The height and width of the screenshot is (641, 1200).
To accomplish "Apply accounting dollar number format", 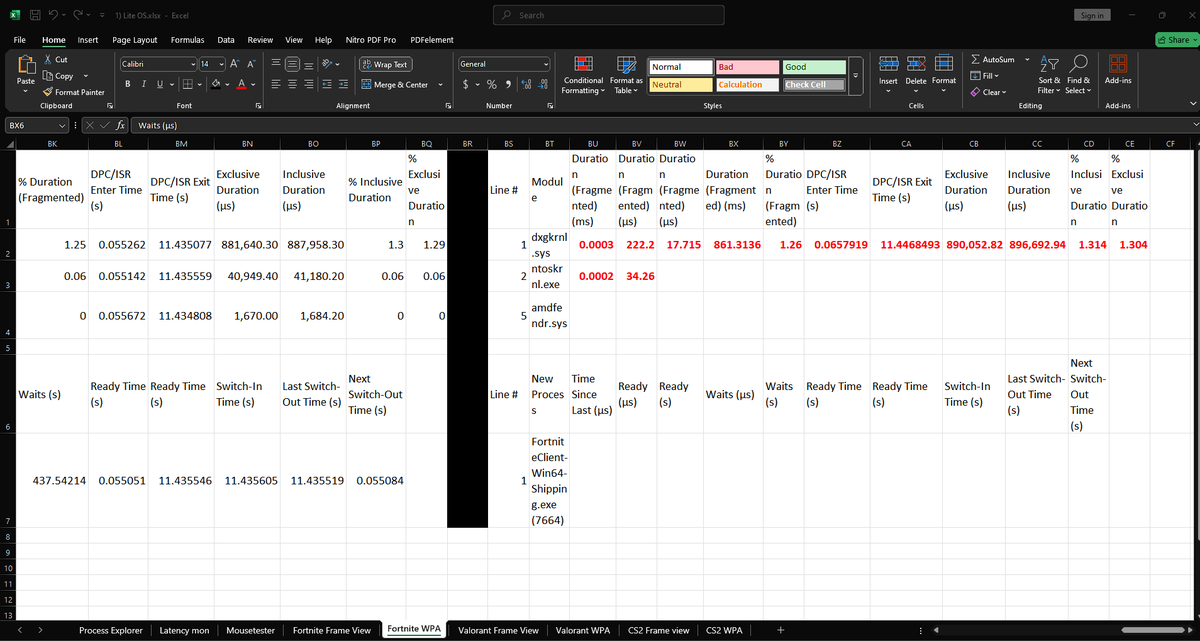I will (x=466, y=85).
